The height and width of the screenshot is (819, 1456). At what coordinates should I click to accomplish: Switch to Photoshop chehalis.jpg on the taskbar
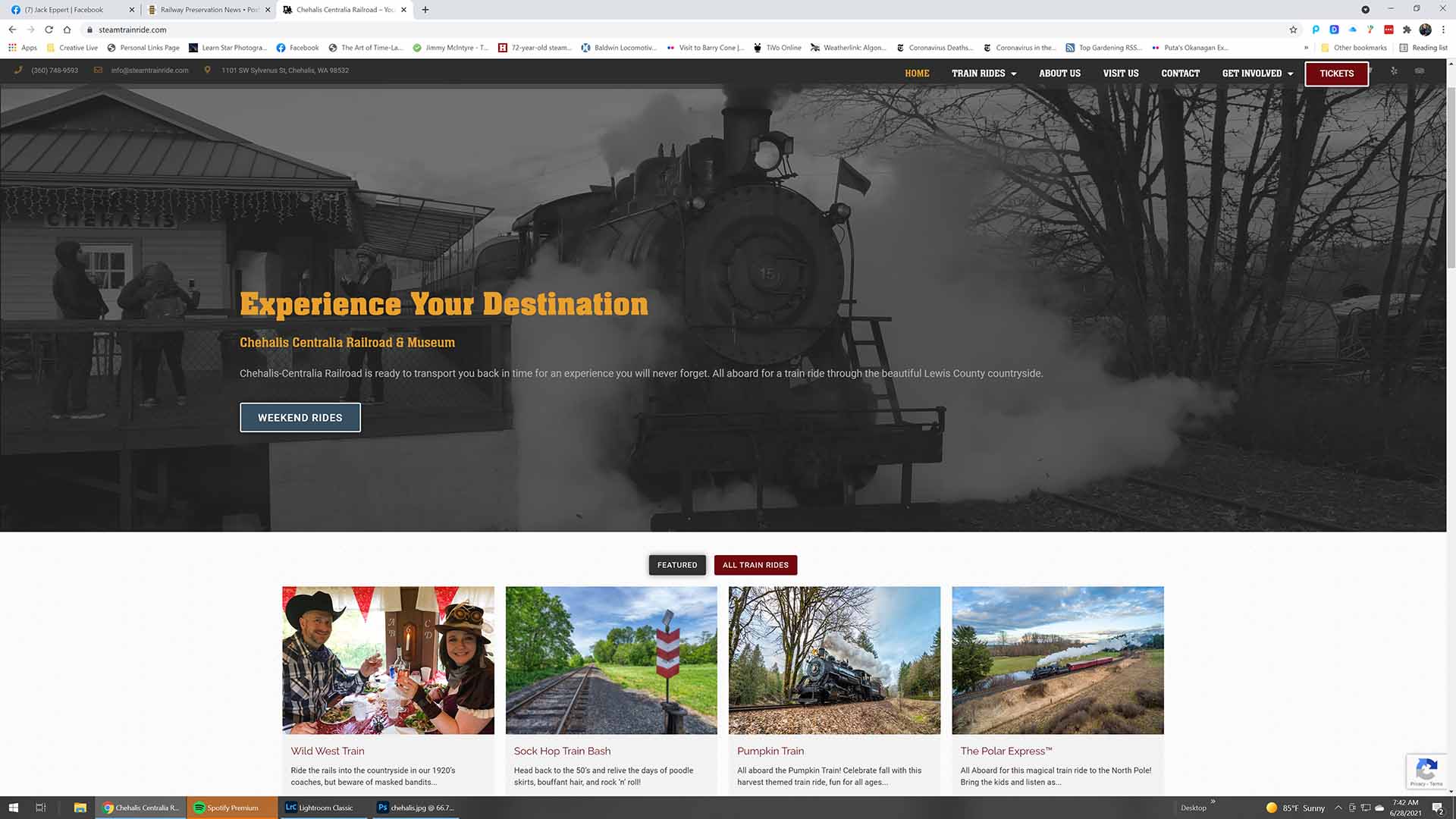tap(416, 808)
